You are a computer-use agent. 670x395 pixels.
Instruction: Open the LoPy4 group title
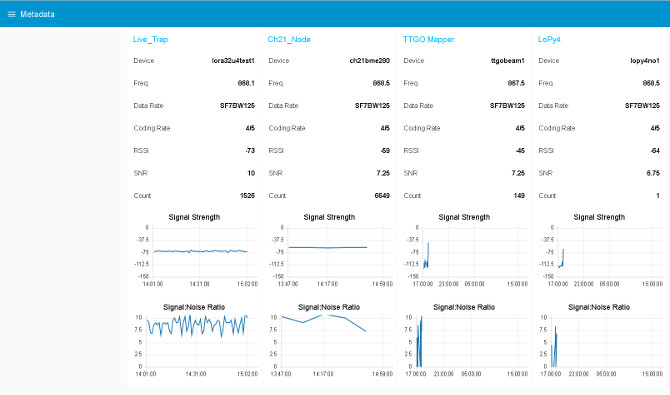[549, 39]
